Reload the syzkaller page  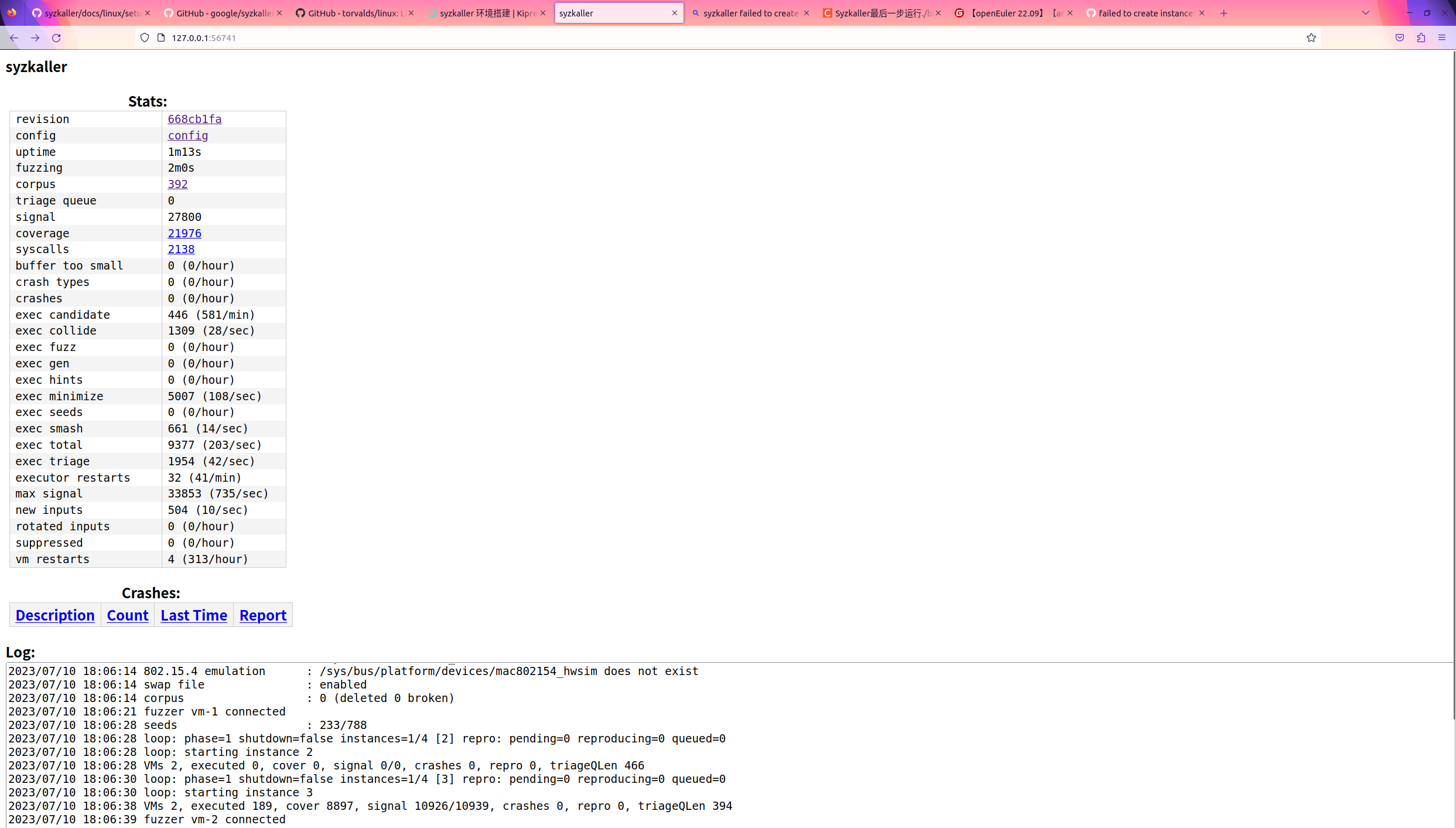(x=56, y=38)
